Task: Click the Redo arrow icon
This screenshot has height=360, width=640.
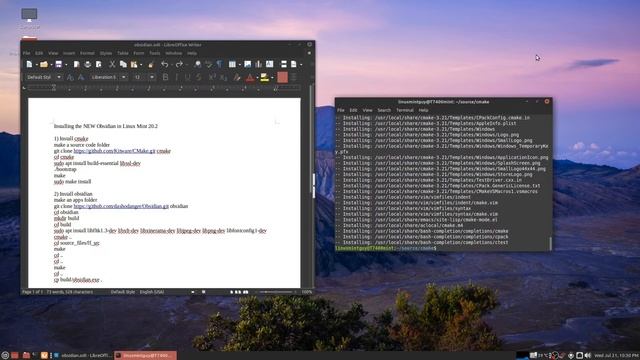Action: (179, 64)
